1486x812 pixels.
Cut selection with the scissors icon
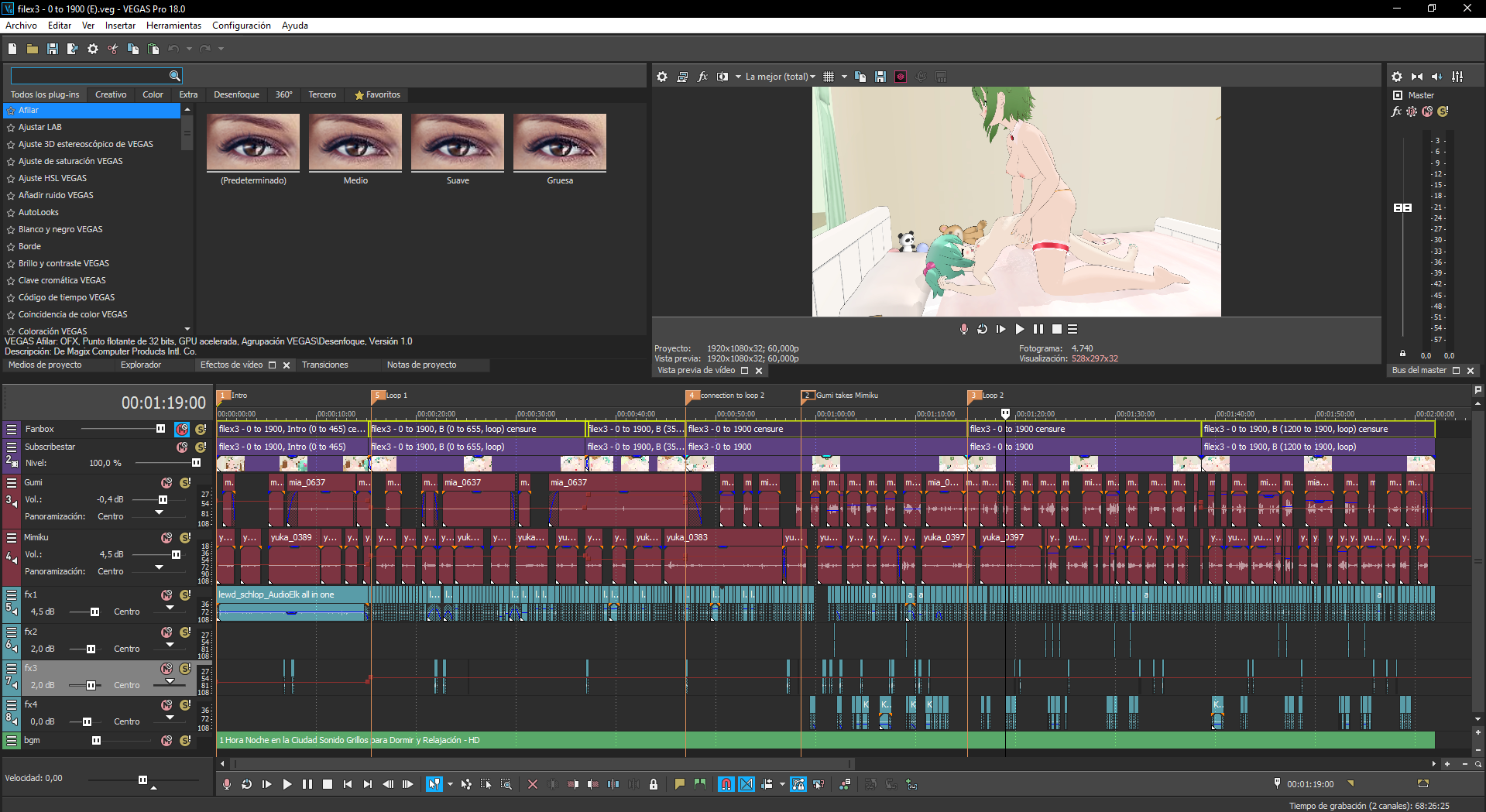[113, 49]
